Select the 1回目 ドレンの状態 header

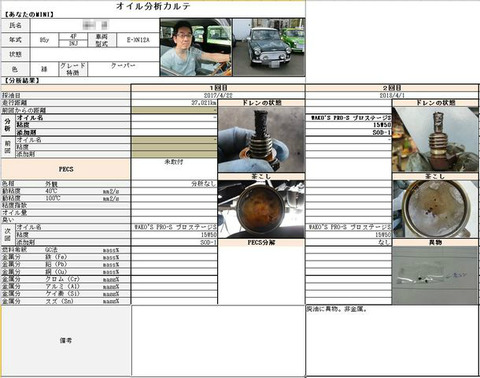(x=261, y=103)
